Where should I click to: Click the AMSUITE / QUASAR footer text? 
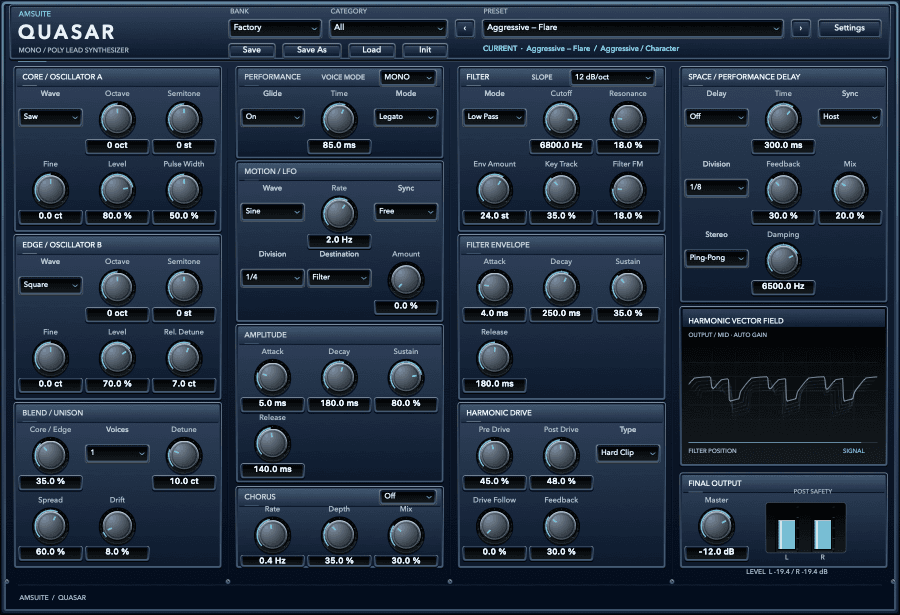[53, 598]
